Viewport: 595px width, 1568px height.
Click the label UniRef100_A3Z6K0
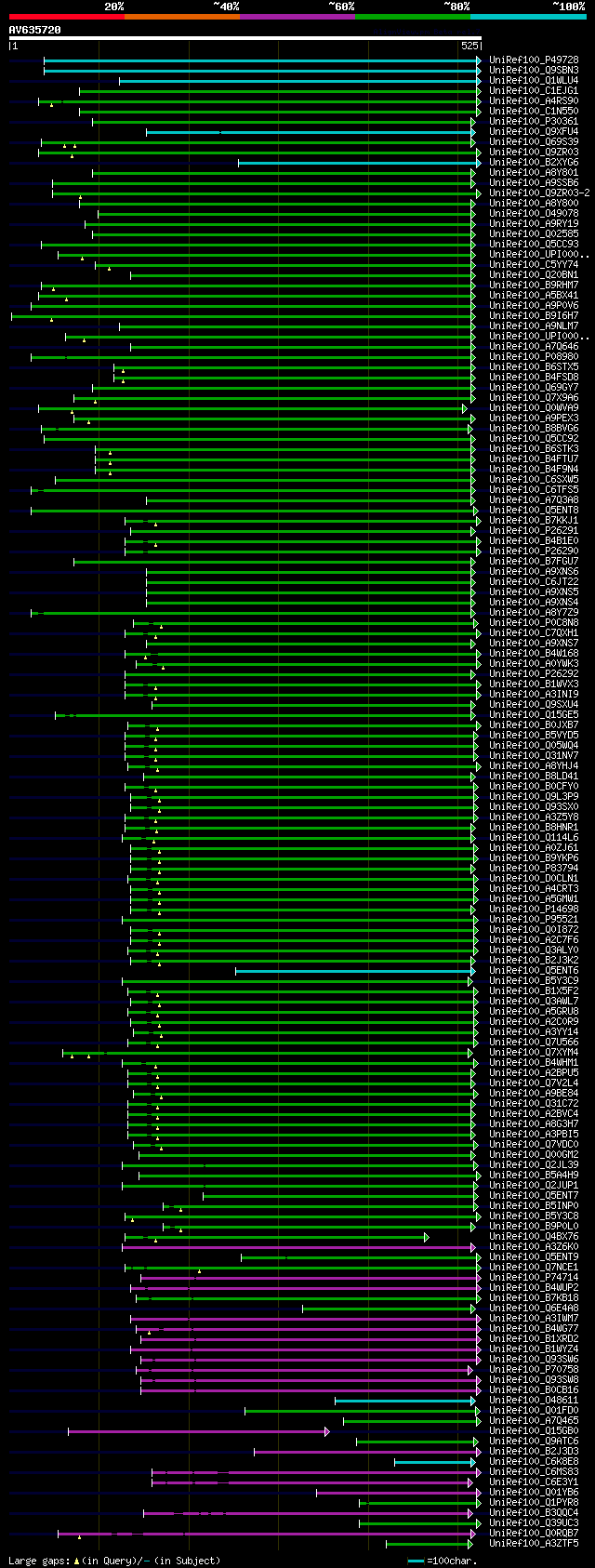534,1246
